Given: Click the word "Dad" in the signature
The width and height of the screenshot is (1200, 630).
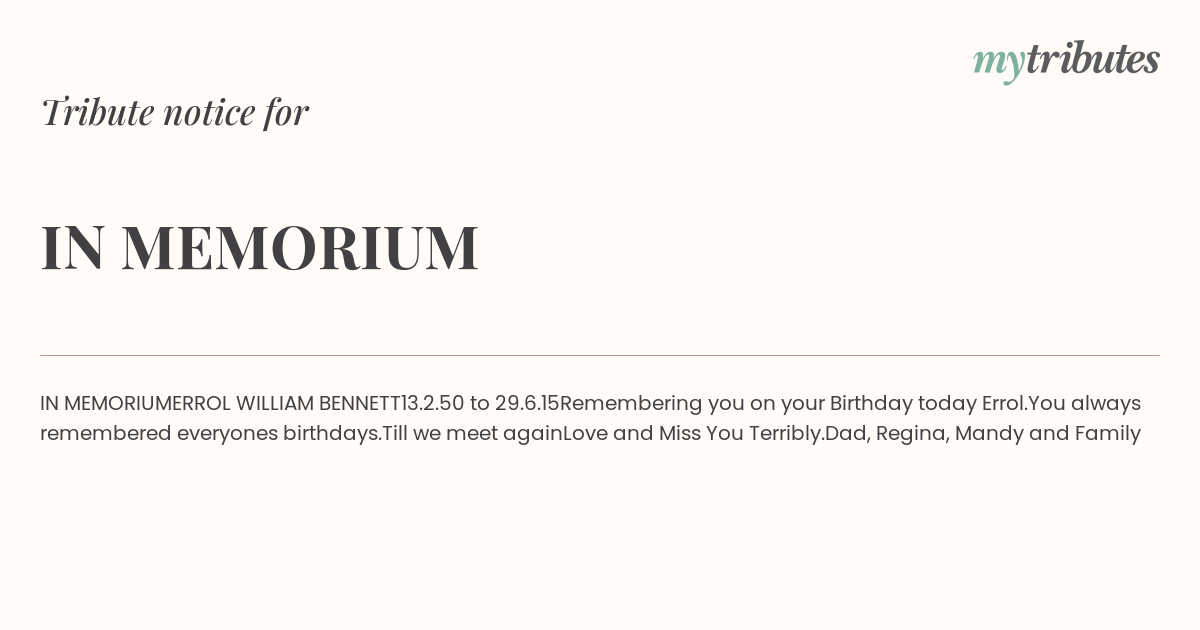Looking at the screenshot, I should point(844,434).
